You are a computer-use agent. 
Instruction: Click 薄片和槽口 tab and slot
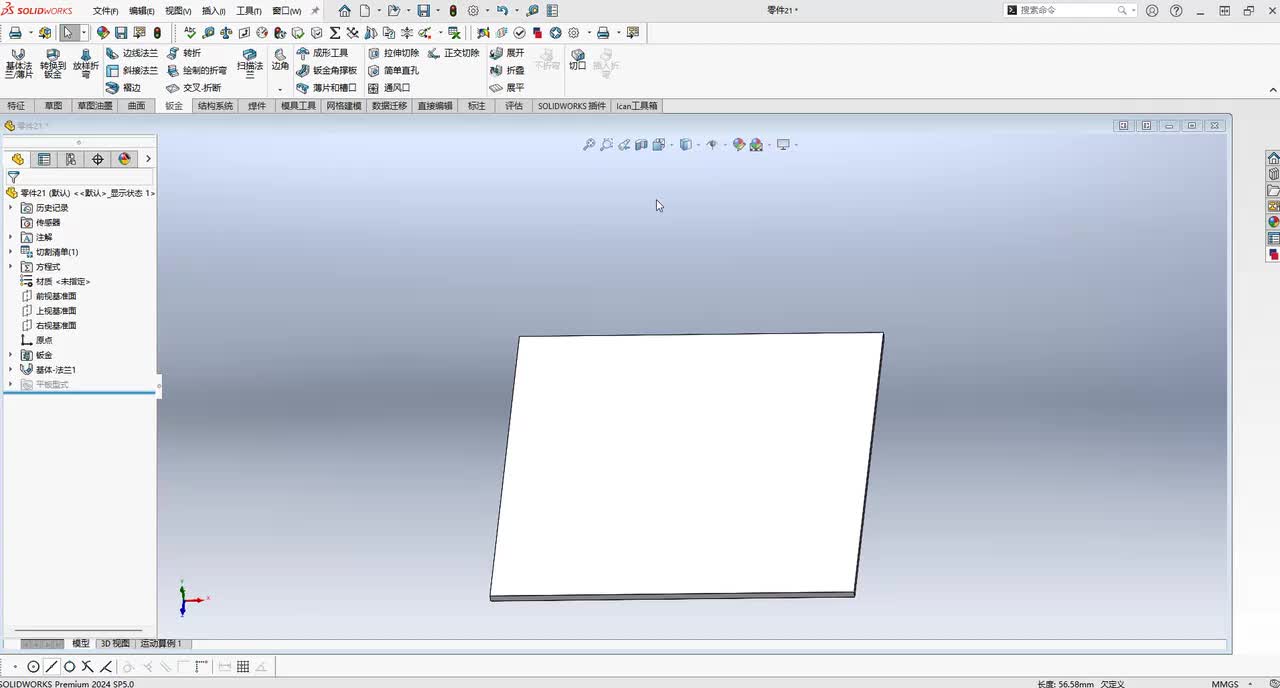tap(327, 88)
